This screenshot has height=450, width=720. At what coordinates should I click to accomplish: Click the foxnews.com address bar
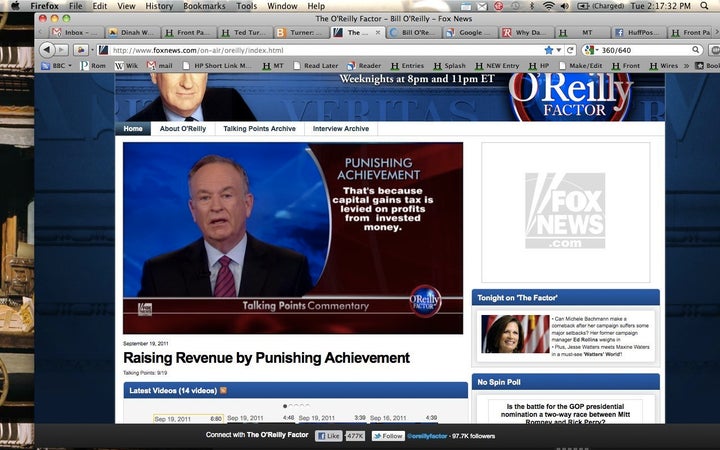click(x=319, y=50)
